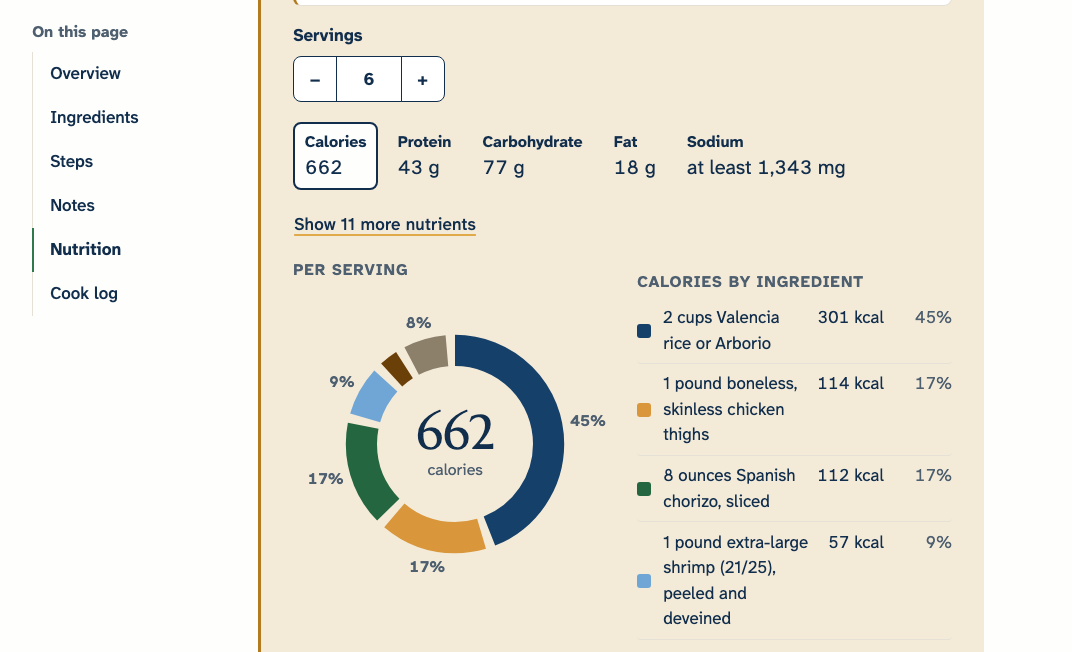The height and width of the screenshot is (652, 1072).
Task: Select the Calories nutrient card
Action: coord(336,156)
